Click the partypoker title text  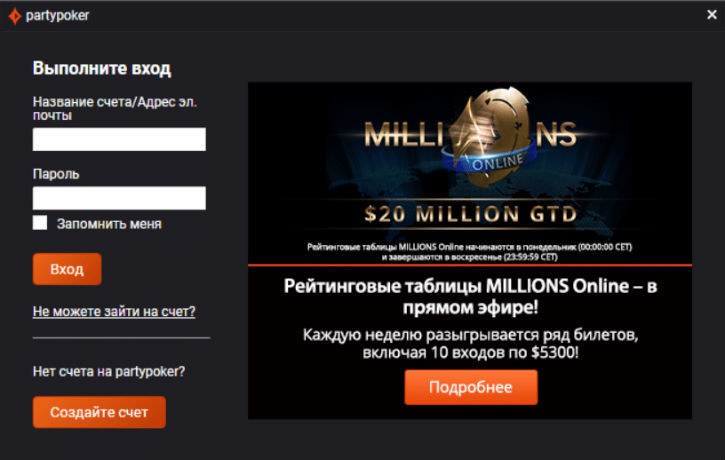coord(57,16)
